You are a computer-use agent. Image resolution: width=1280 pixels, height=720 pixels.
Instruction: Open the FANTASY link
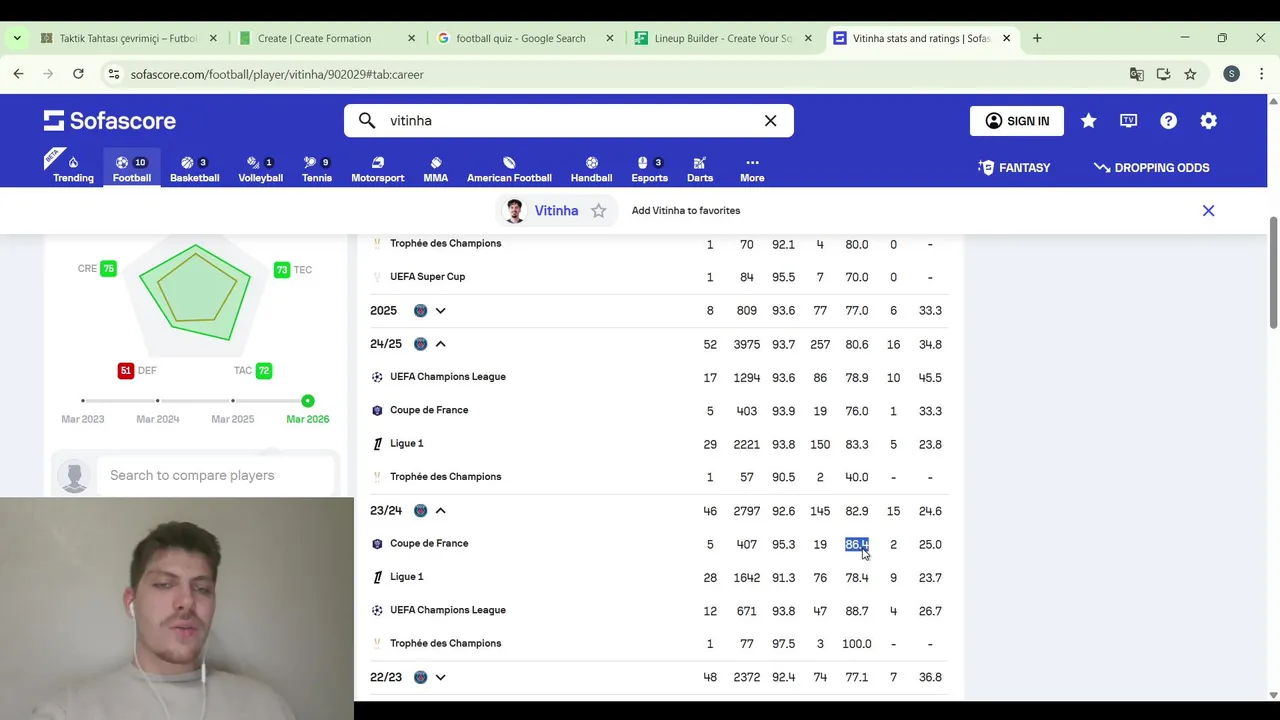click(x=1014, y=168)
